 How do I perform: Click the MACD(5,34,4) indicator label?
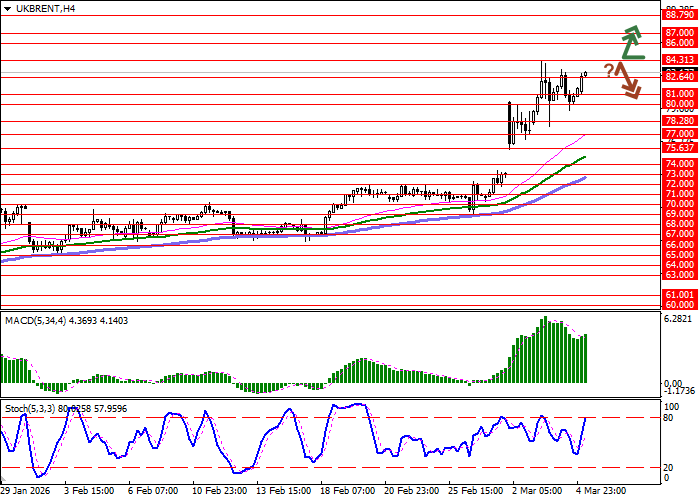pyautogui.click(x=35, y=320)
